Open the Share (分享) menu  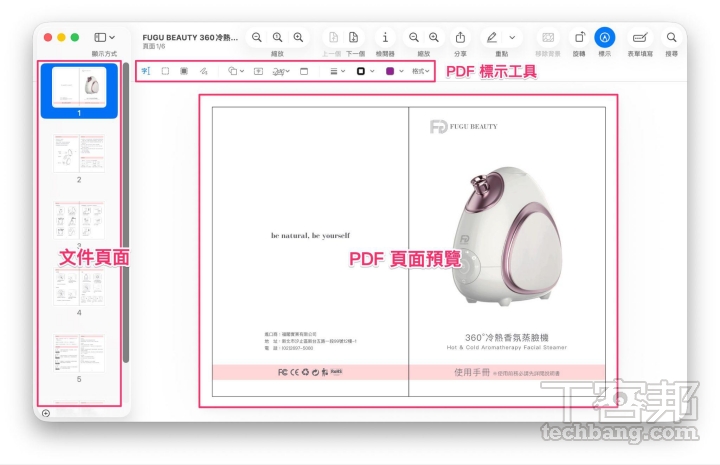[x=460, y=38]
